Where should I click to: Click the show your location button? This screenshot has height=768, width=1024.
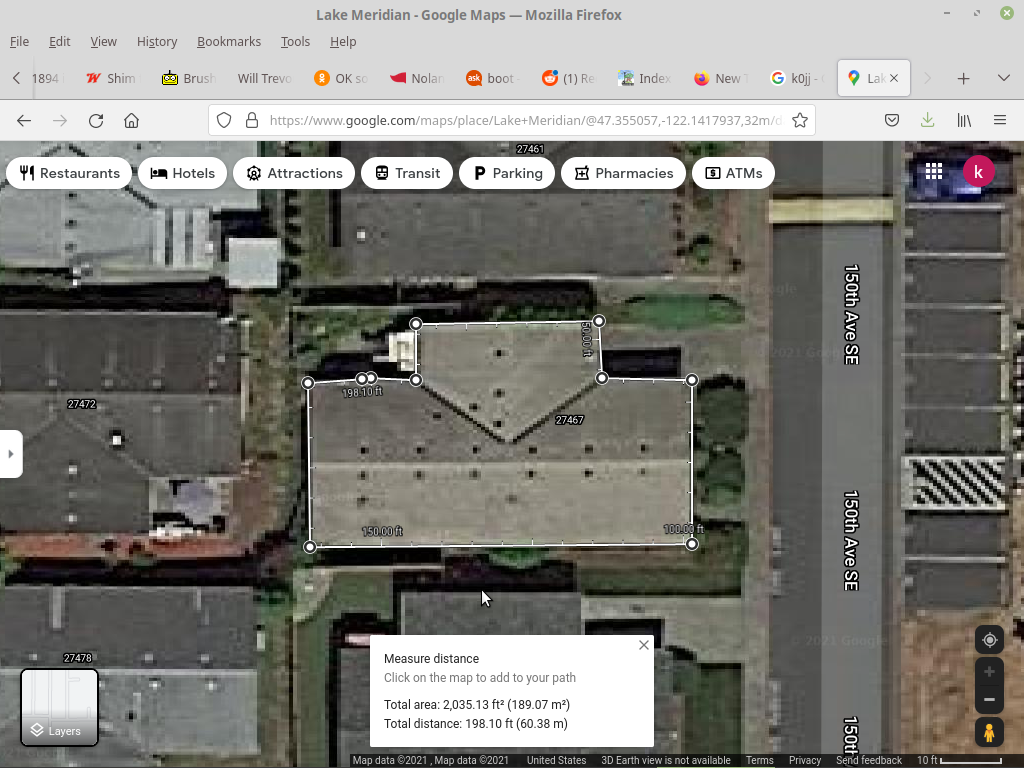click(989, 640)
